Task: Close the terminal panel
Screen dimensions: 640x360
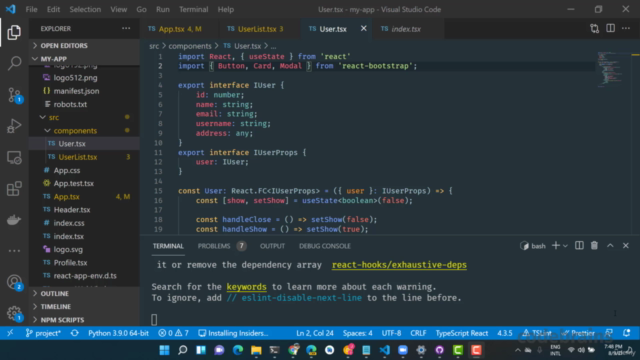Action: (626, 246)
